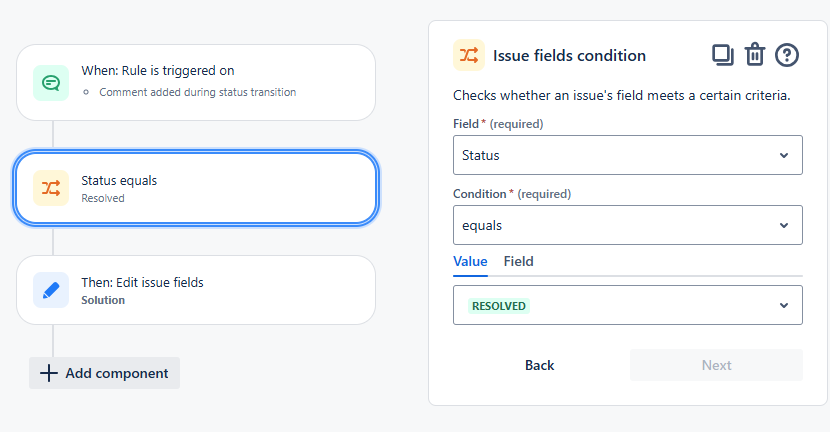
Task: Expand the RESOLVED value dropdown
Action: point(628,305)
